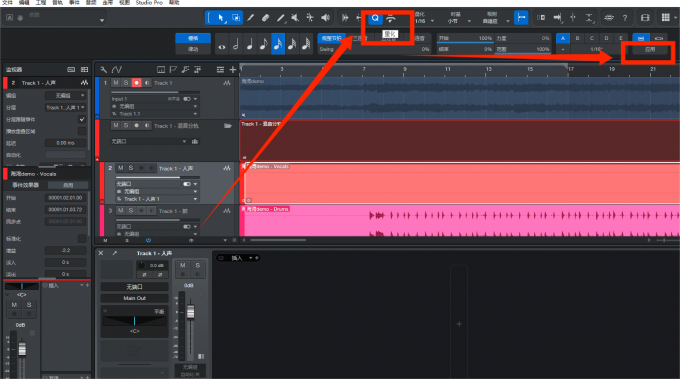Select quantize preset tab A
680x379 pixels.
pos(563,38)
